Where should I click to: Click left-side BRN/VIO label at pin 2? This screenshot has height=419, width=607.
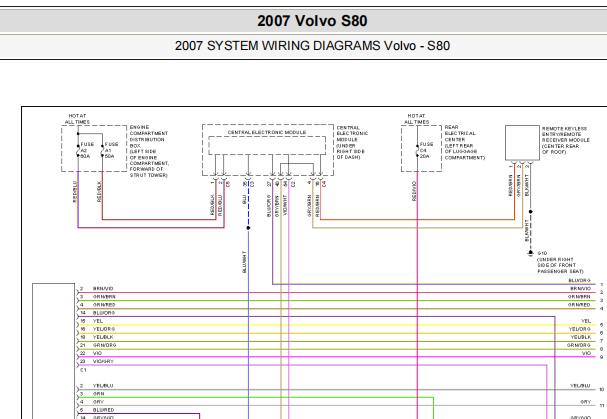coord(103,289)
